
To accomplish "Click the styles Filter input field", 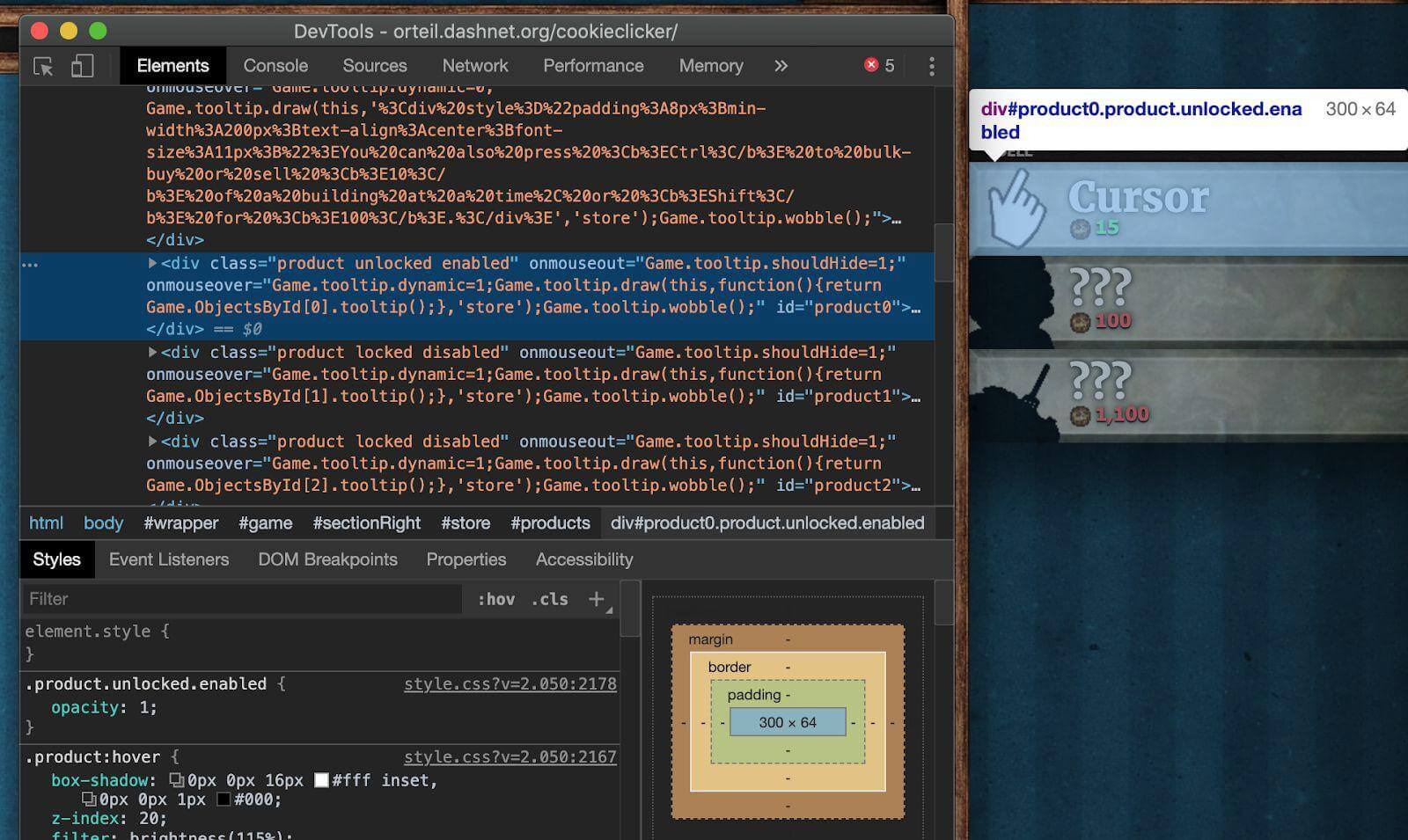I will [242, 599].
